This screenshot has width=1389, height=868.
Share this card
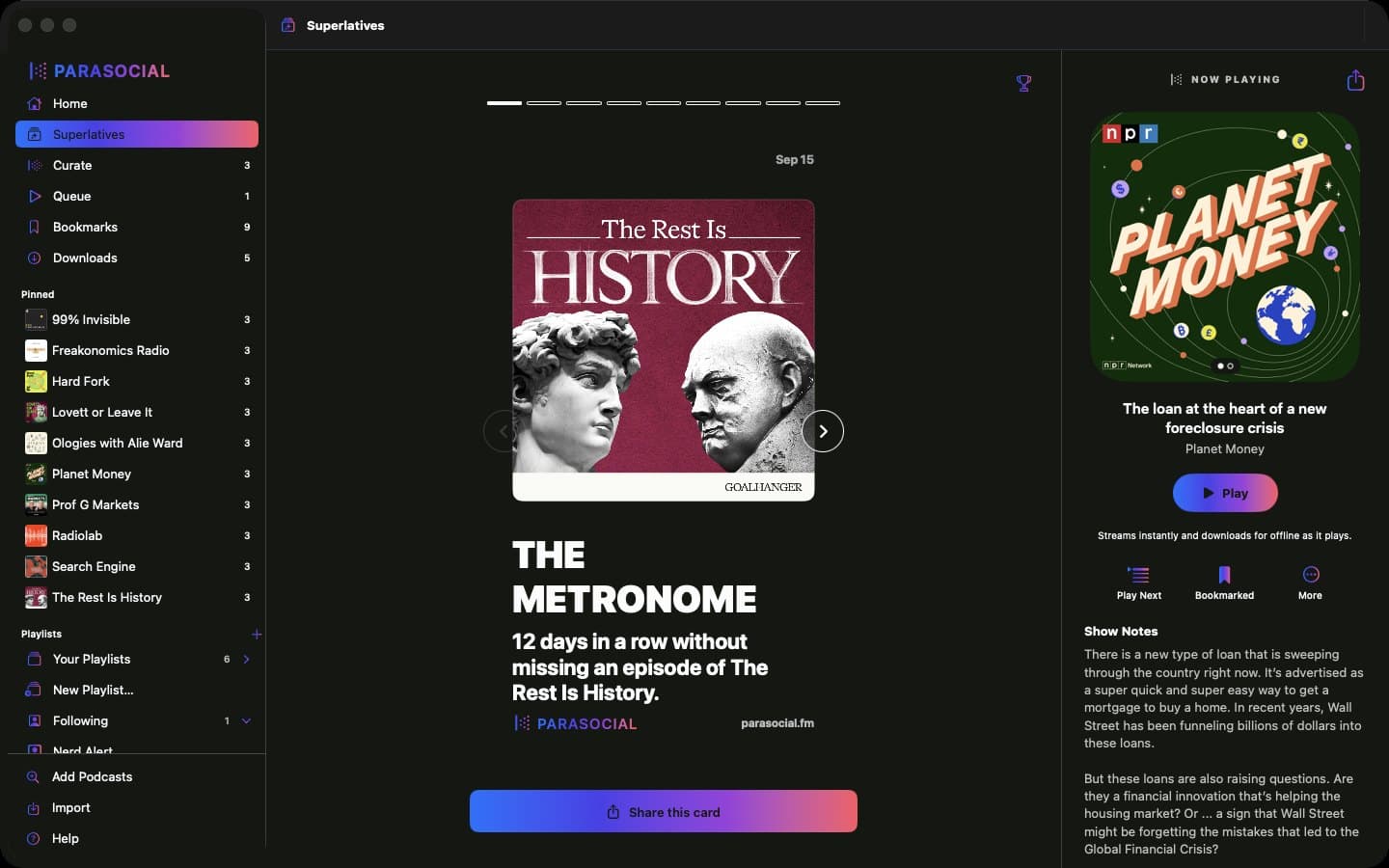(x=664, y=811)
